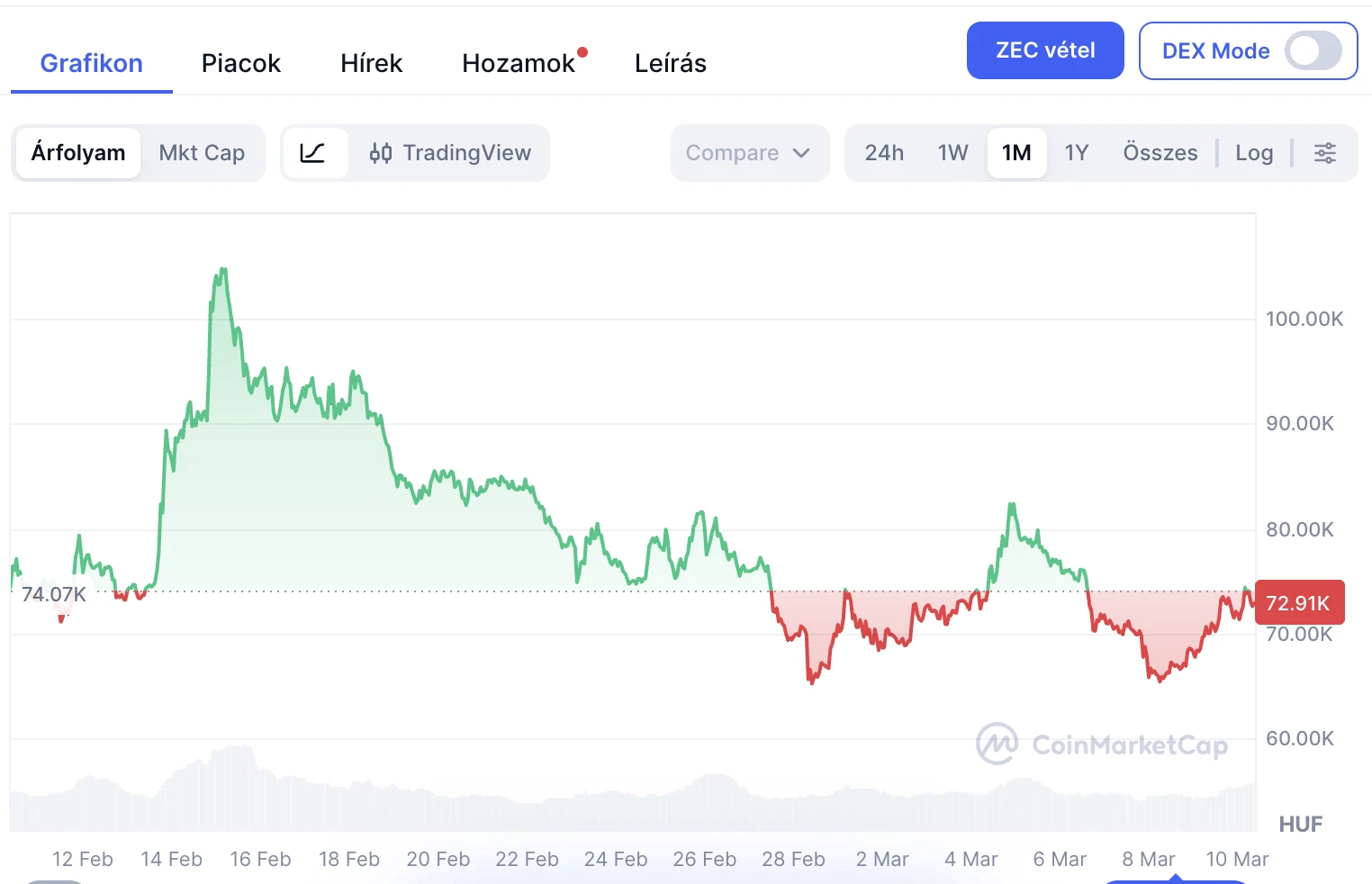The width and height of the screenshot is (1372, 884).
Task: Select the 1W time range
Action: [x=952, y=153]
